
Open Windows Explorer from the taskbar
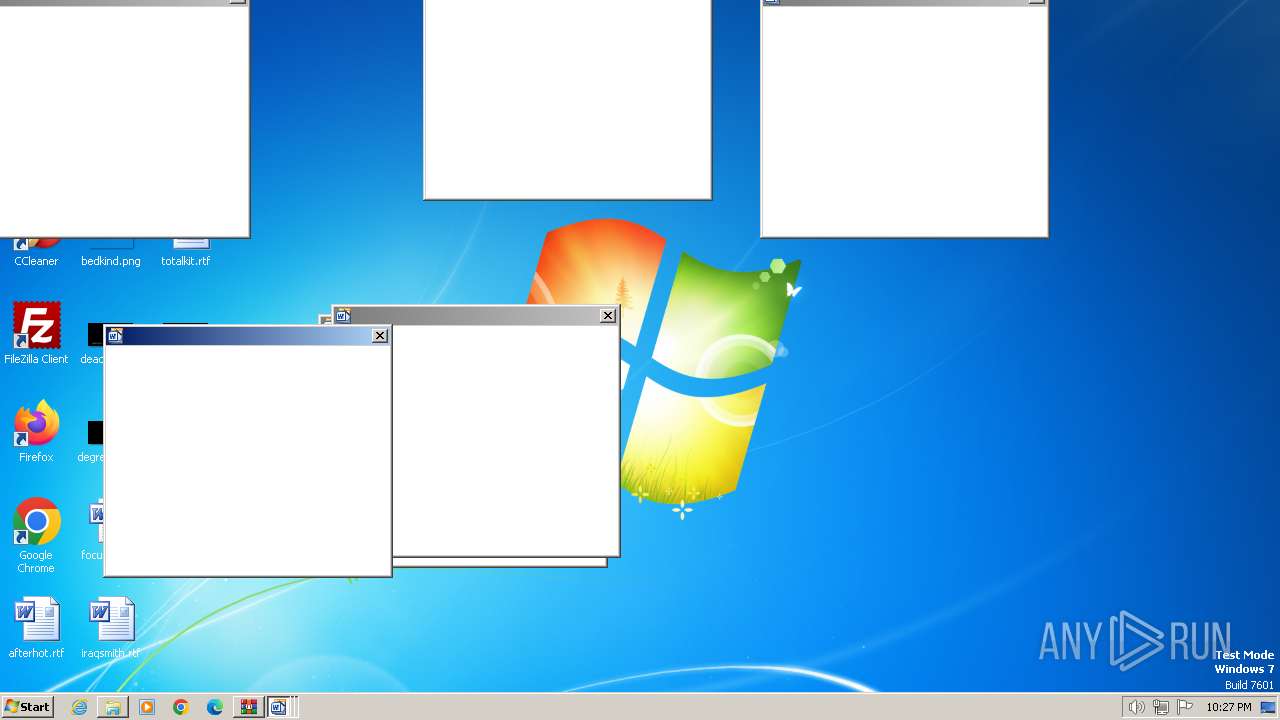(113, 707)
